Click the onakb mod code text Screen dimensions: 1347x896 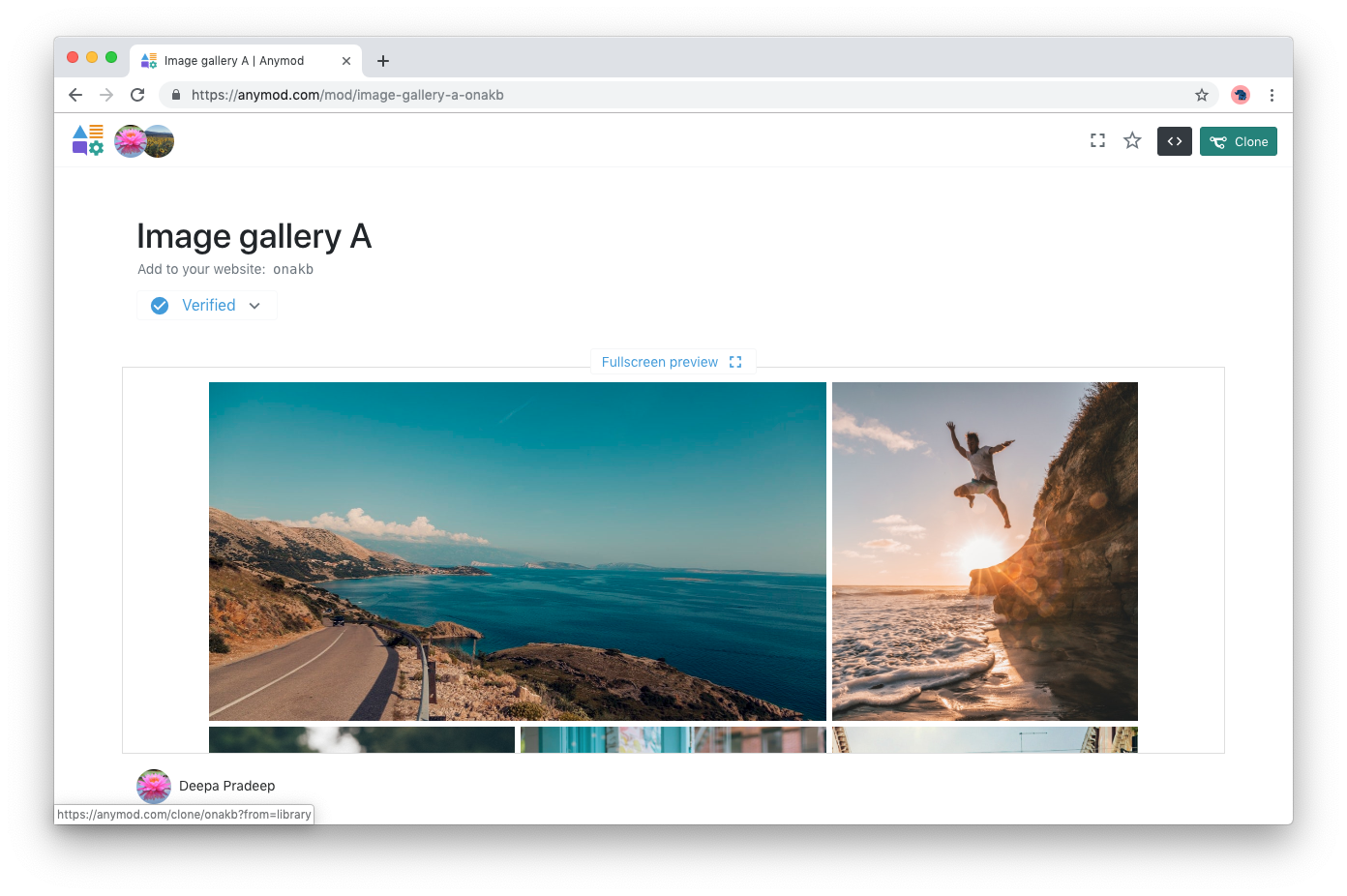point(293,269)
